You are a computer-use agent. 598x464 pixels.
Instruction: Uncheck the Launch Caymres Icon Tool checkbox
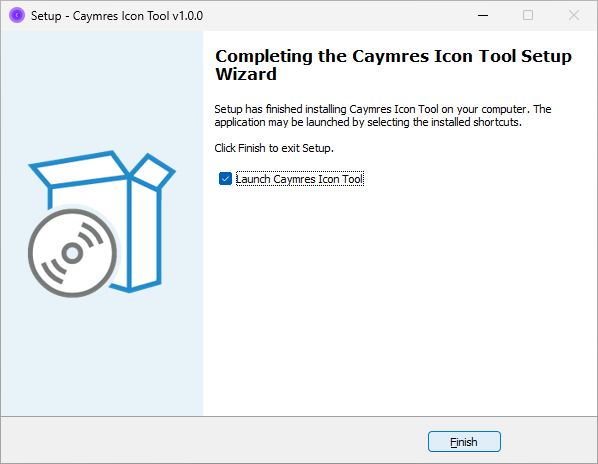pos(225,178)
